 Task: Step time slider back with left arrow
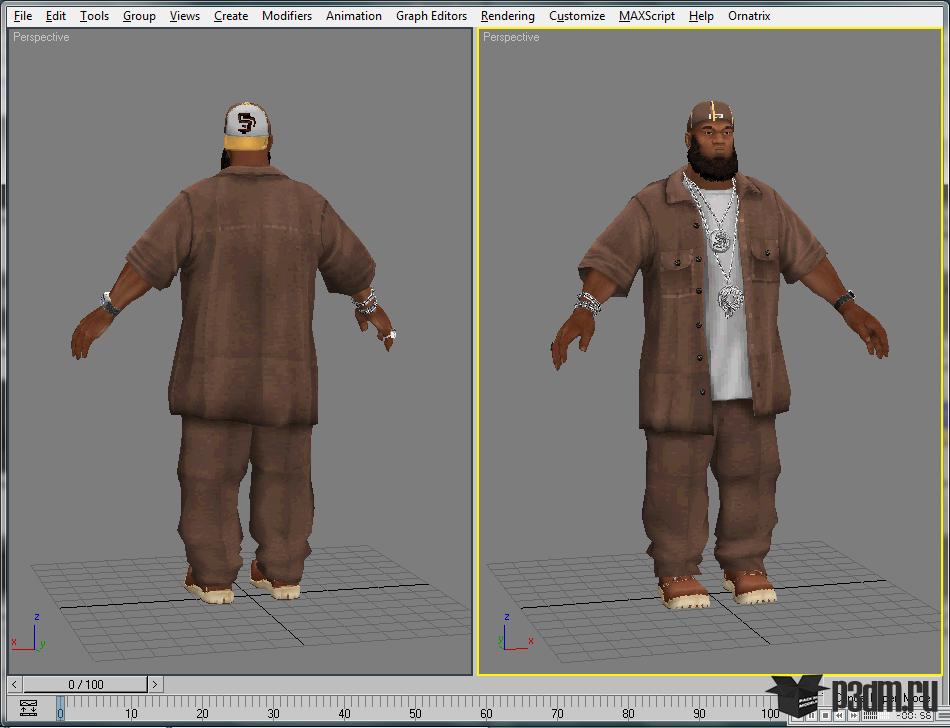15,684
